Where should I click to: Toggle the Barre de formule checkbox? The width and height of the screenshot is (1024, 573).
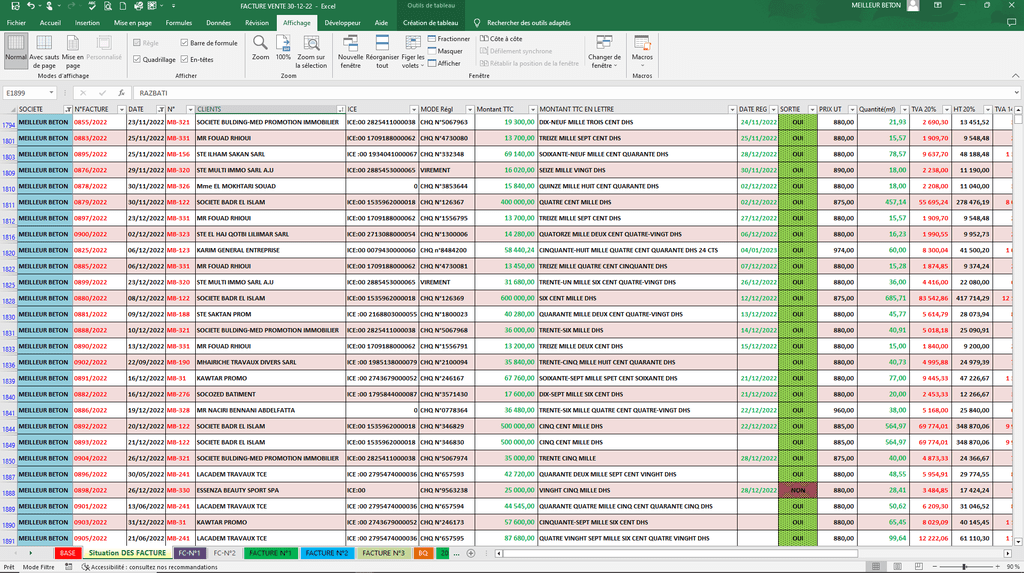pyautogui.click(x=184, y=43)
